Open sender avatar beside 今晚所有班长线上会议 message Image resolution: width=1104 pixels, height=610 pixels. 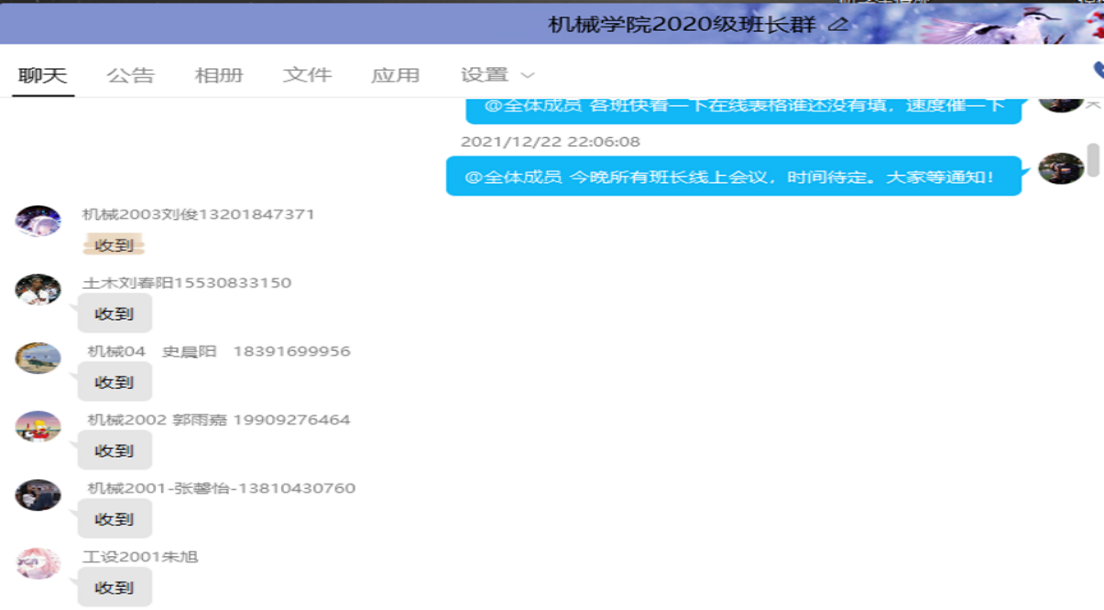(1061, 169)
